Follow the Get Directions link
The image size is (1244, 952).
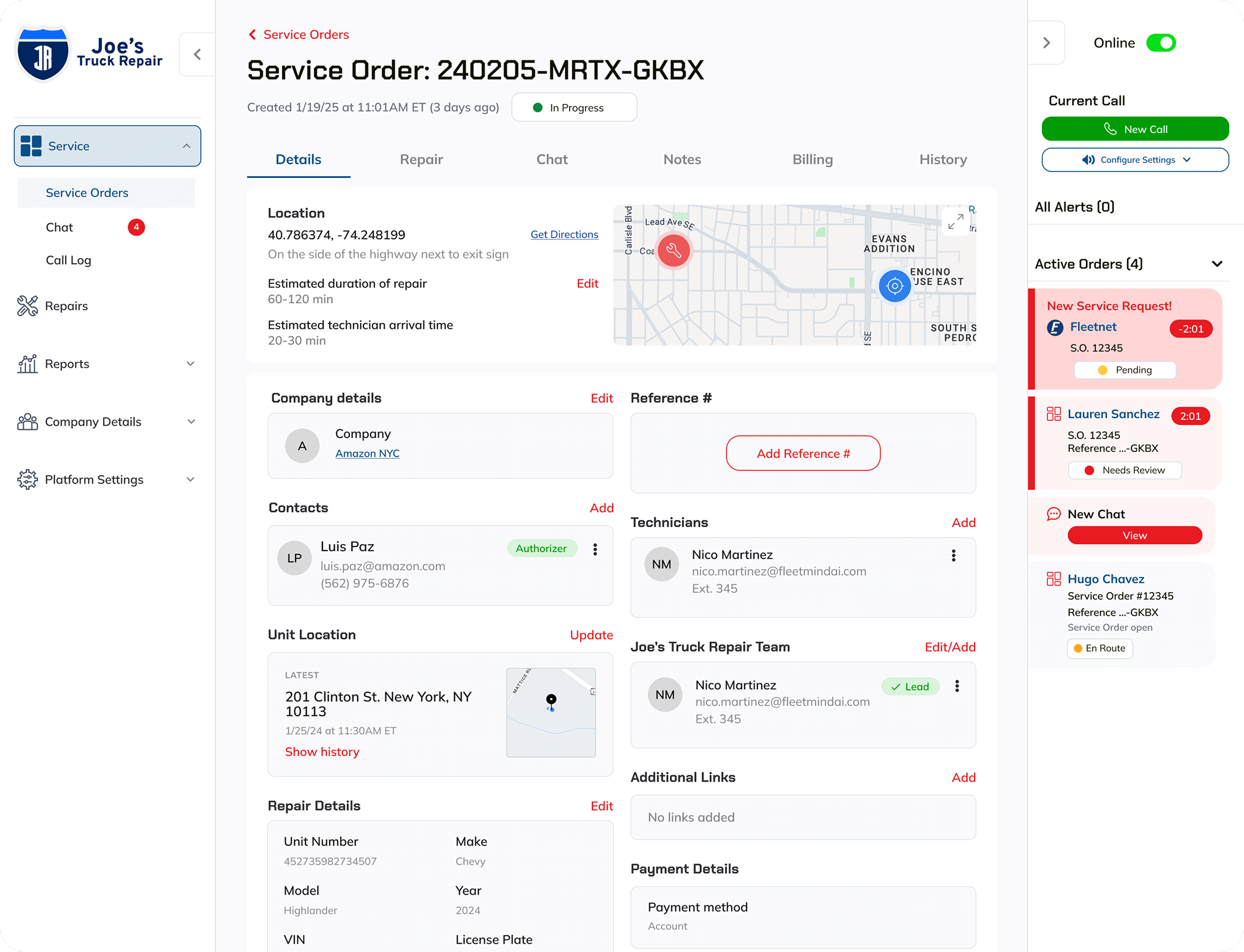pos(564,234)
